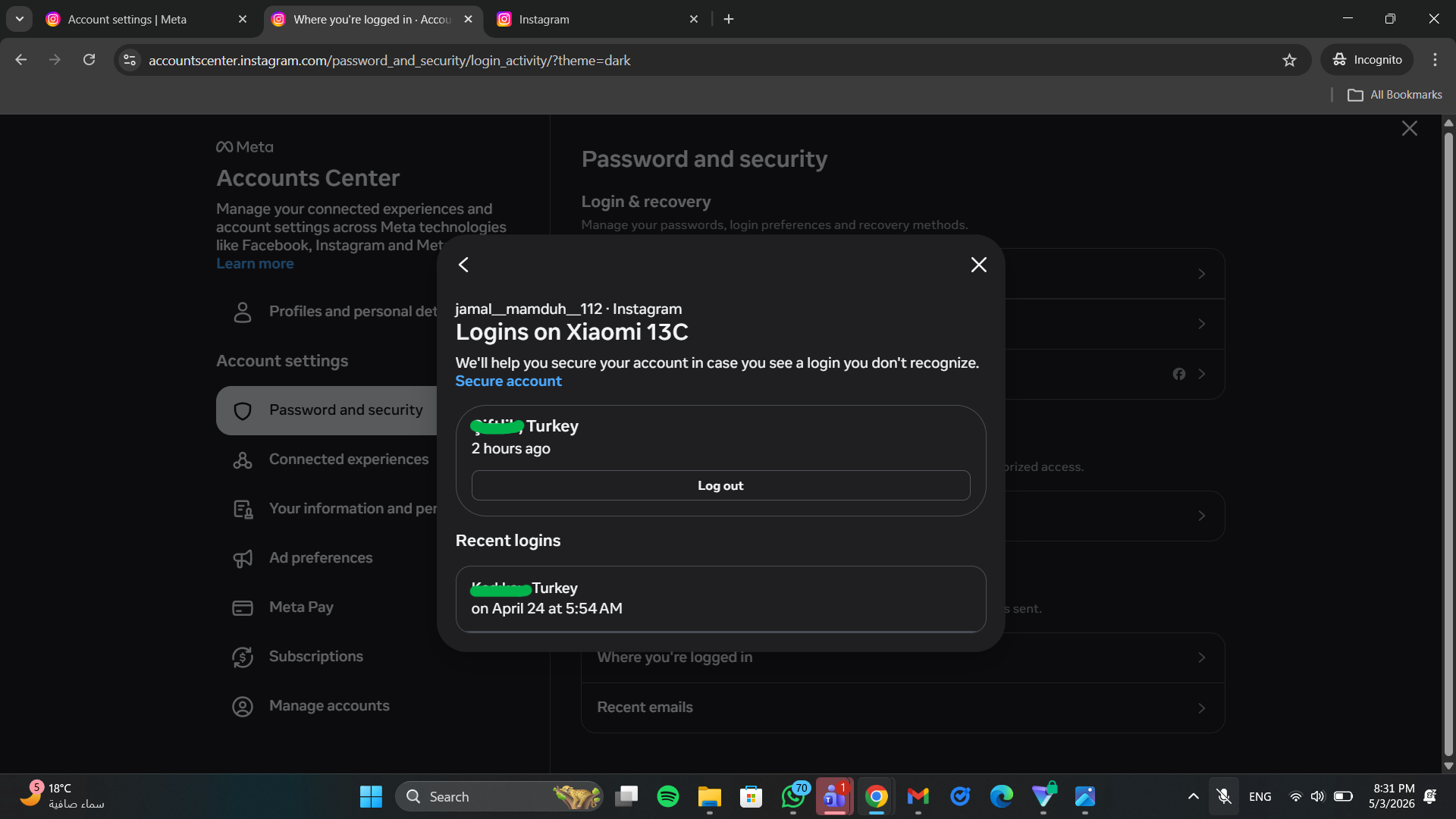
Task: Open Microsoft Edge from the taskbar
Action: pyautogui.click(x=1001, y=797)
